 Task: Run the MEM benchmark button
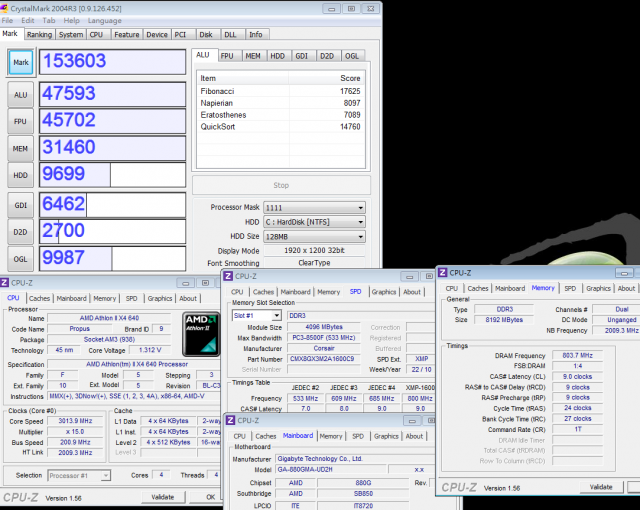click(20, 149)
